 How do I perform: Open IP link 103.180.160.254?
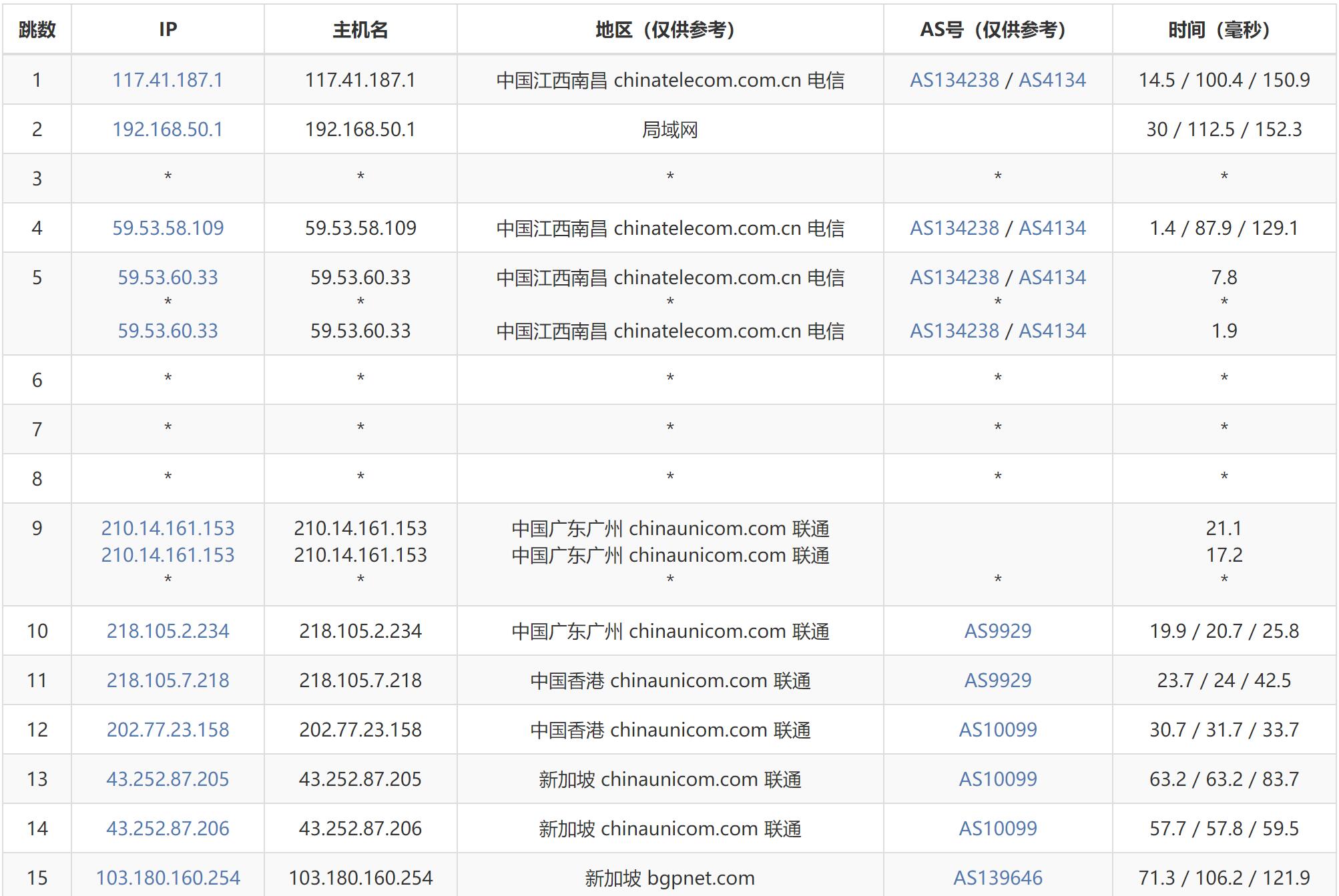coord(168,878)
